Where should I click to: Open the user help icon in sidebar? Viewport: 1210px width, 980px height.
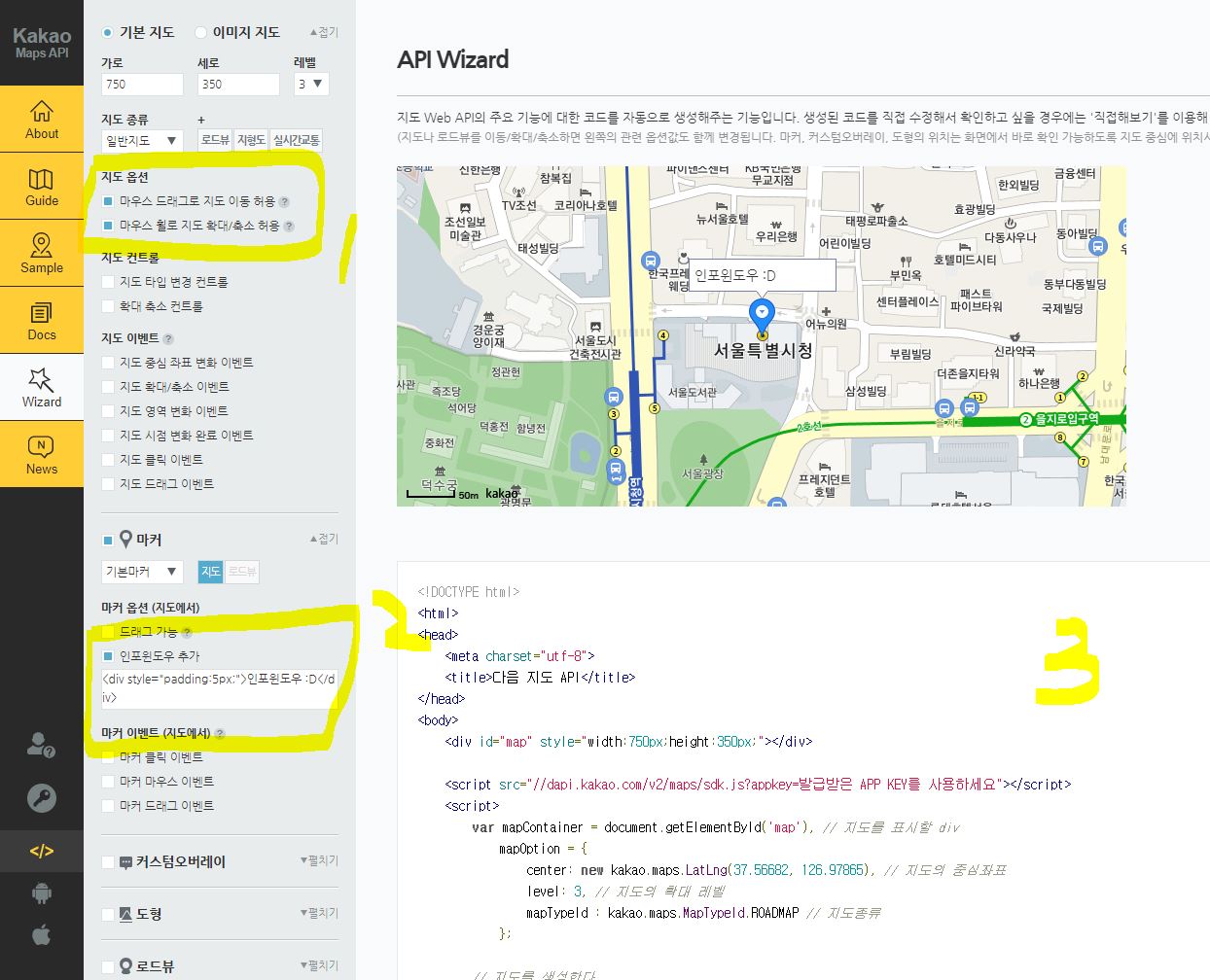41,745
